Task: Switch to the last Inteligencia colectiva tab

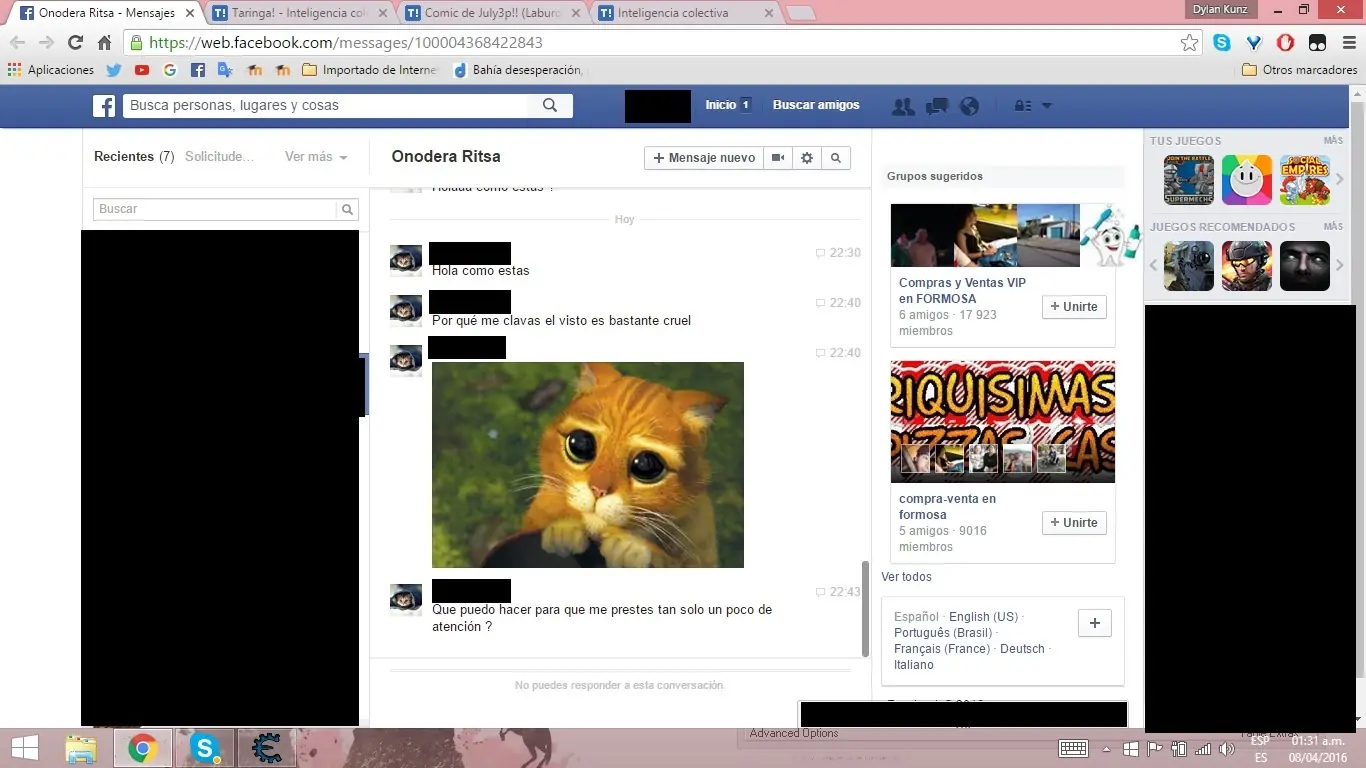Action: [x=686, y=14]
